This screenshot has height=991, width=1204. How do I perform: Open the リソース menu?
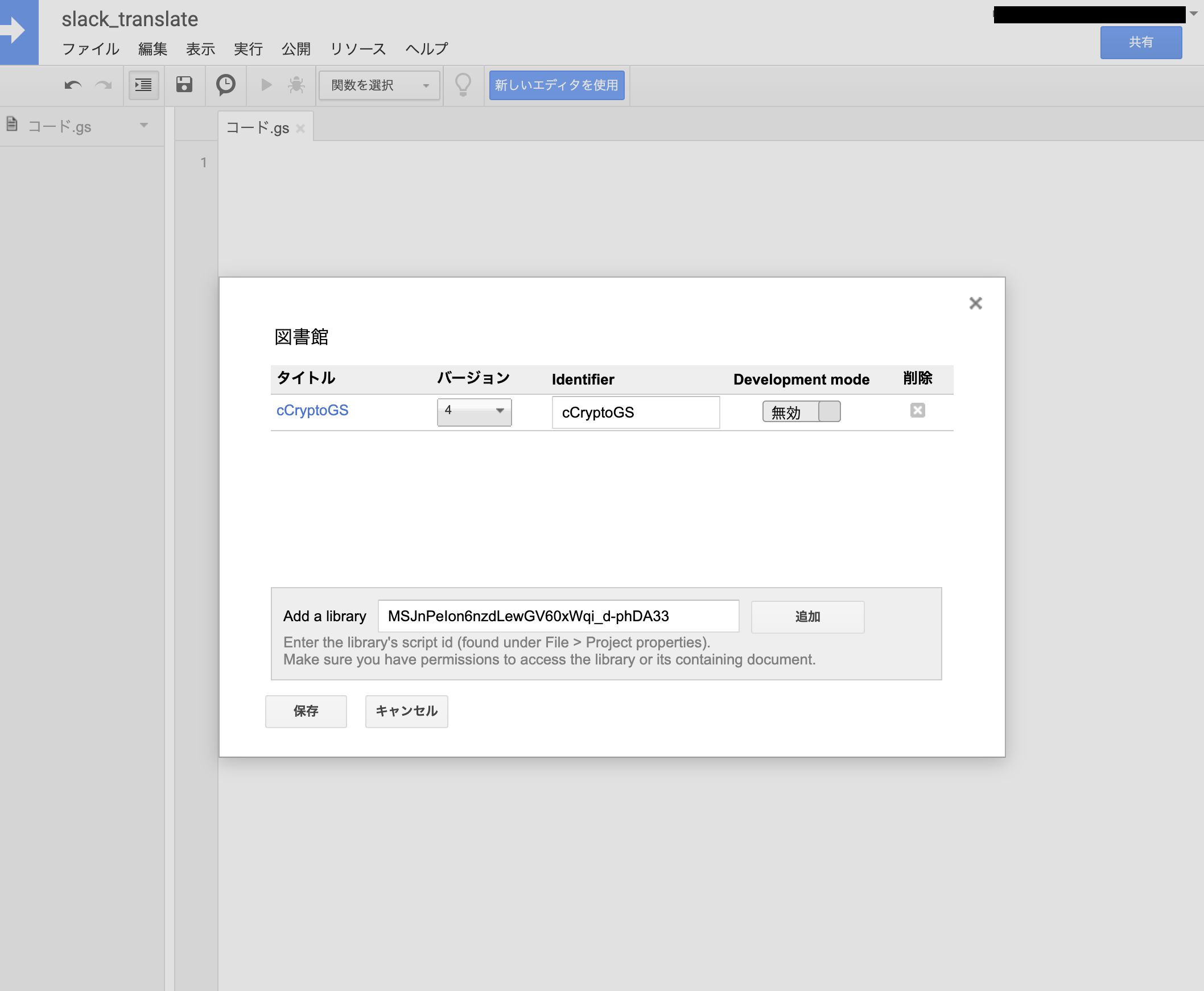click(x=358, y=49)
